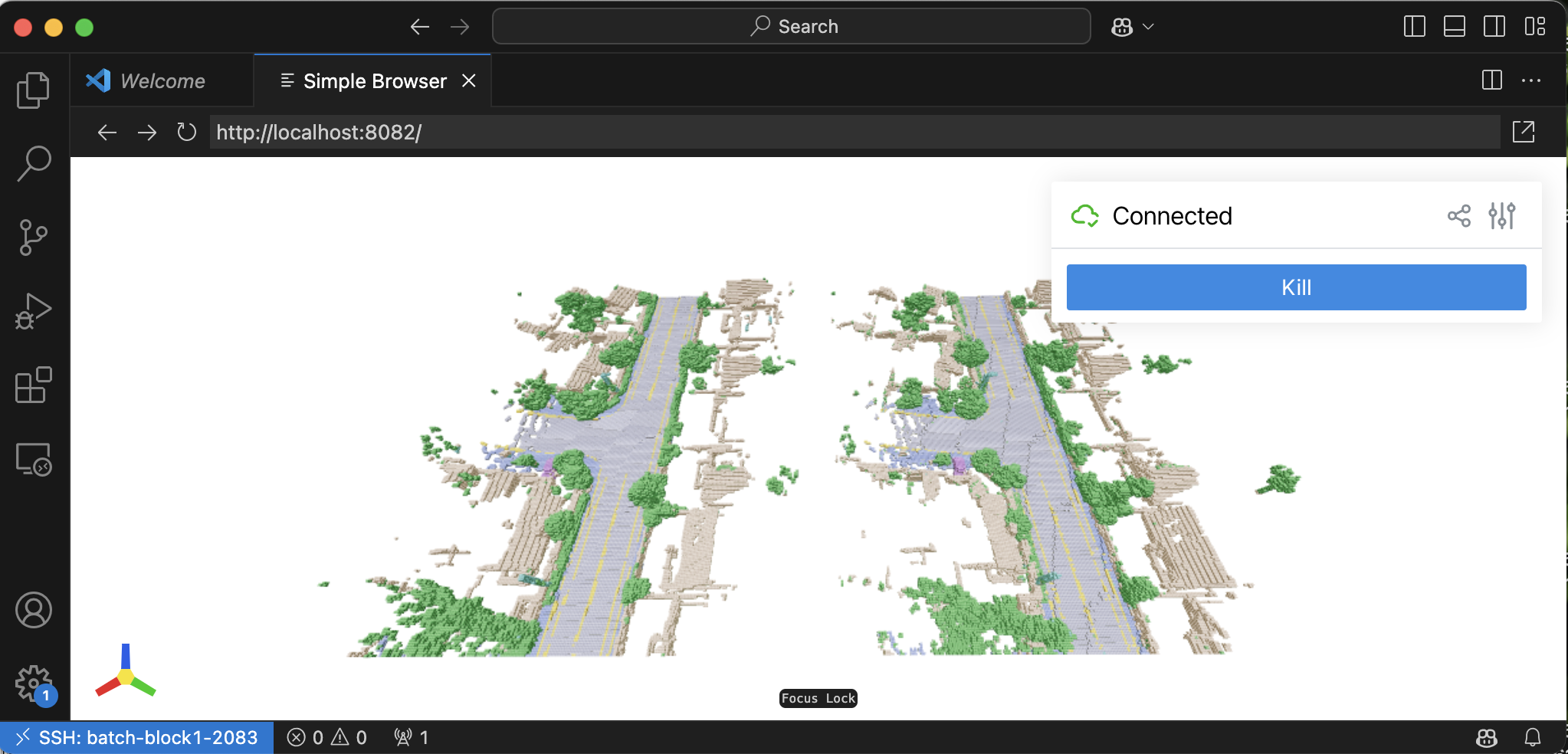Close the Simple Browser tab

(x=469, y=81)
